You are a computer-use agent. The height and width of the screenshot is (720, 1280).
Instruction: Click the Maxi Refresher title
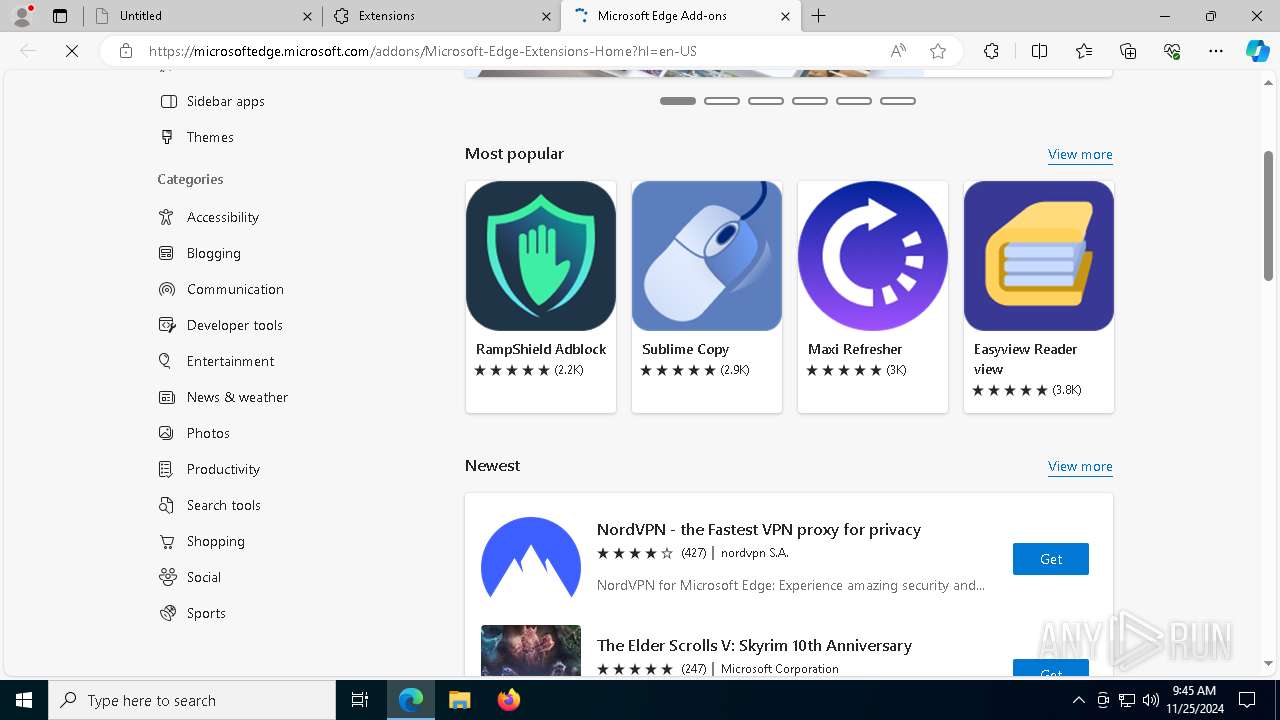[855, 349]
